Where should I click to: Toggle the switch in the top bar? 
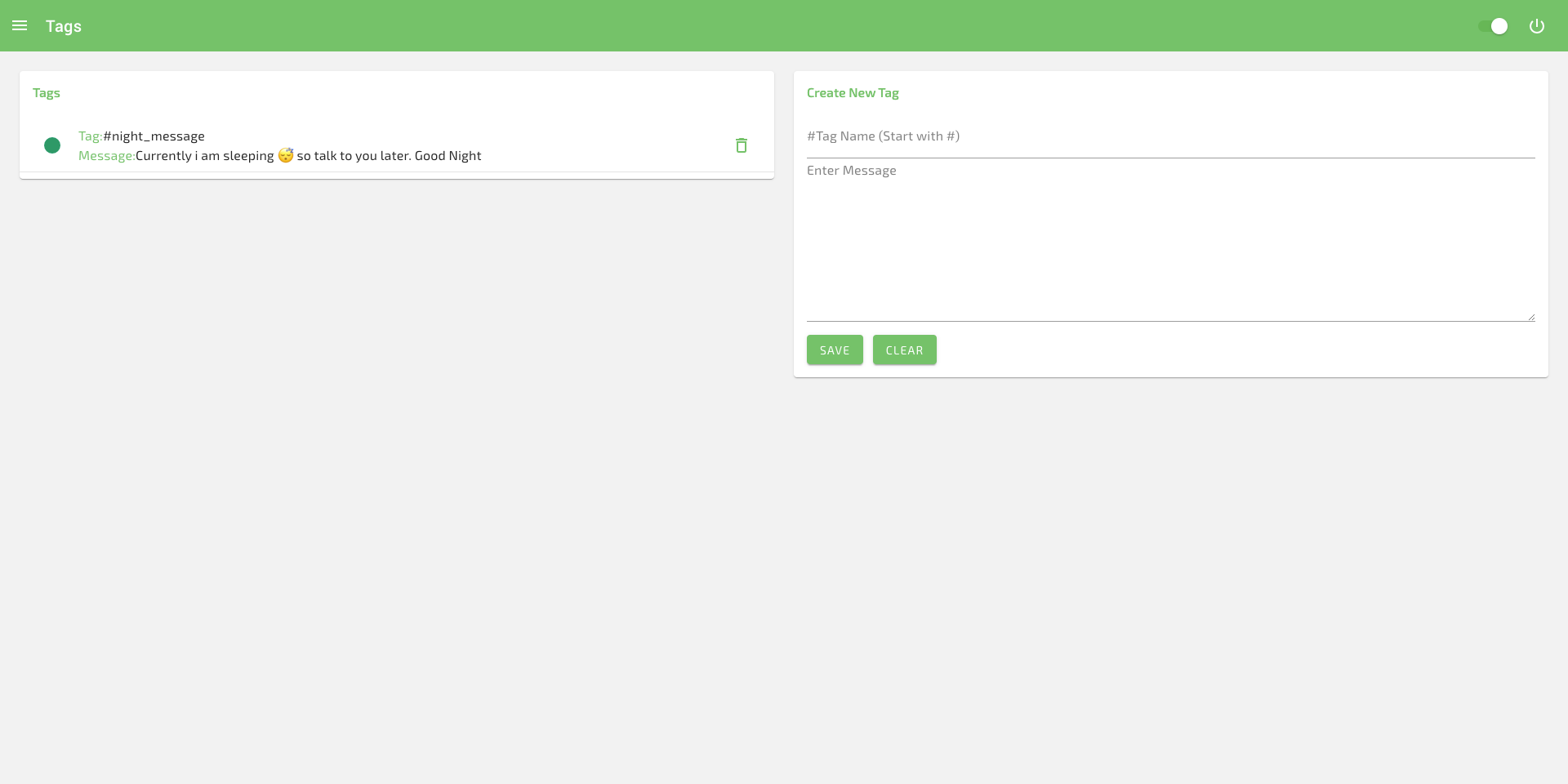(1493, 26)
